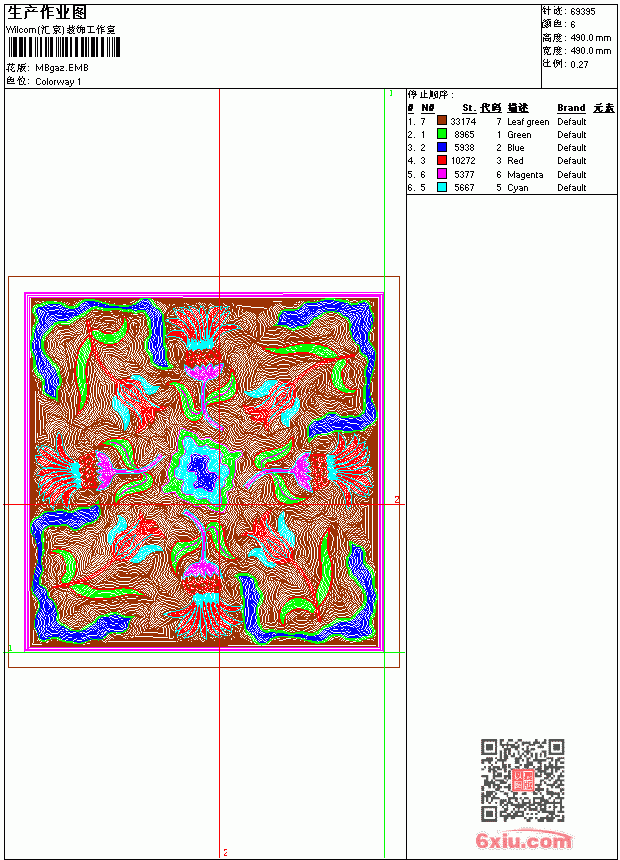The image size is (620, 860).
Task: Click the production worksheet title heading
Action: pyautogui.click(x=47, y=13)
